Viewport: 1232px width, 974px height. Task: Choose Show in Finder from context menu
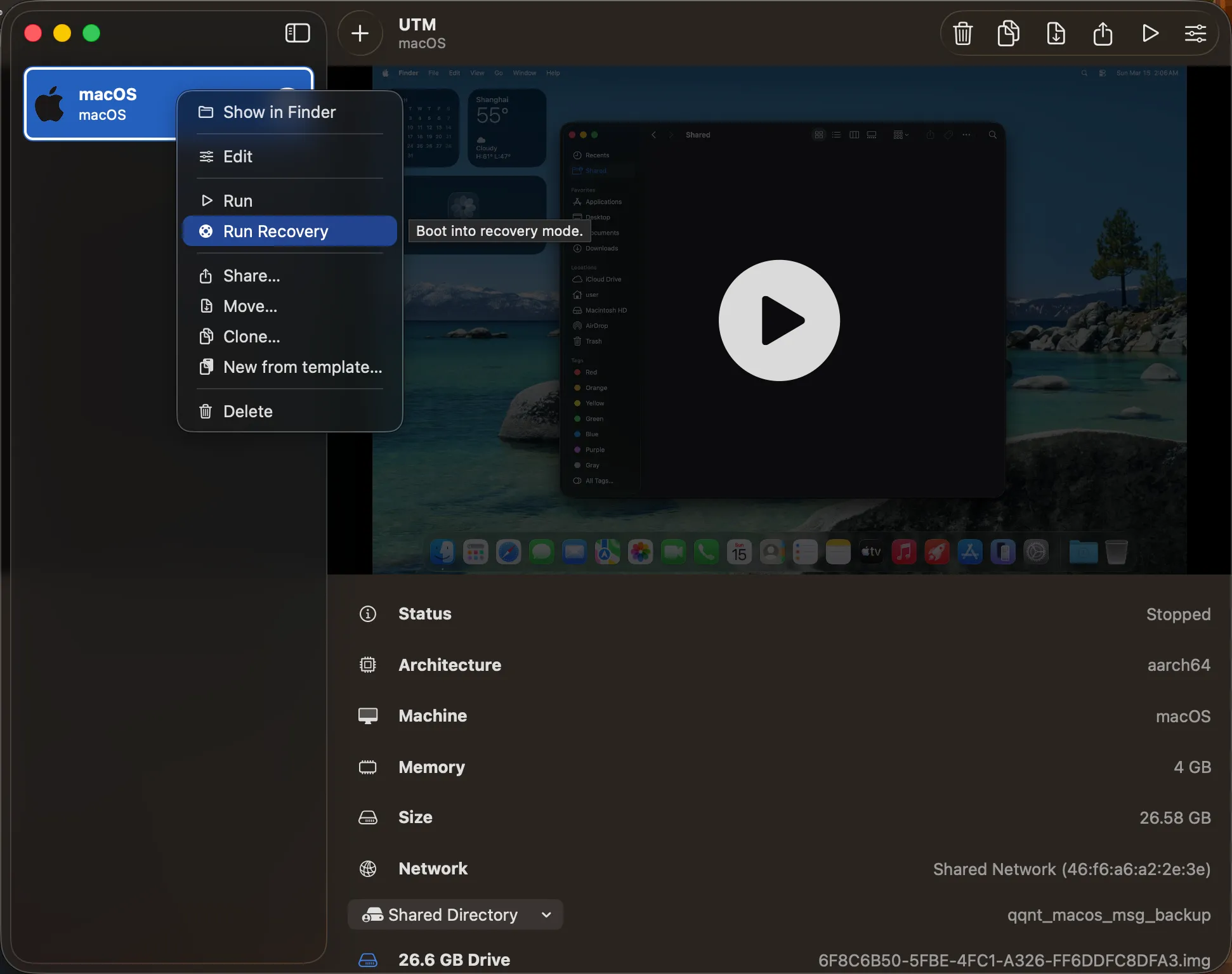click(x=290, y=112)
